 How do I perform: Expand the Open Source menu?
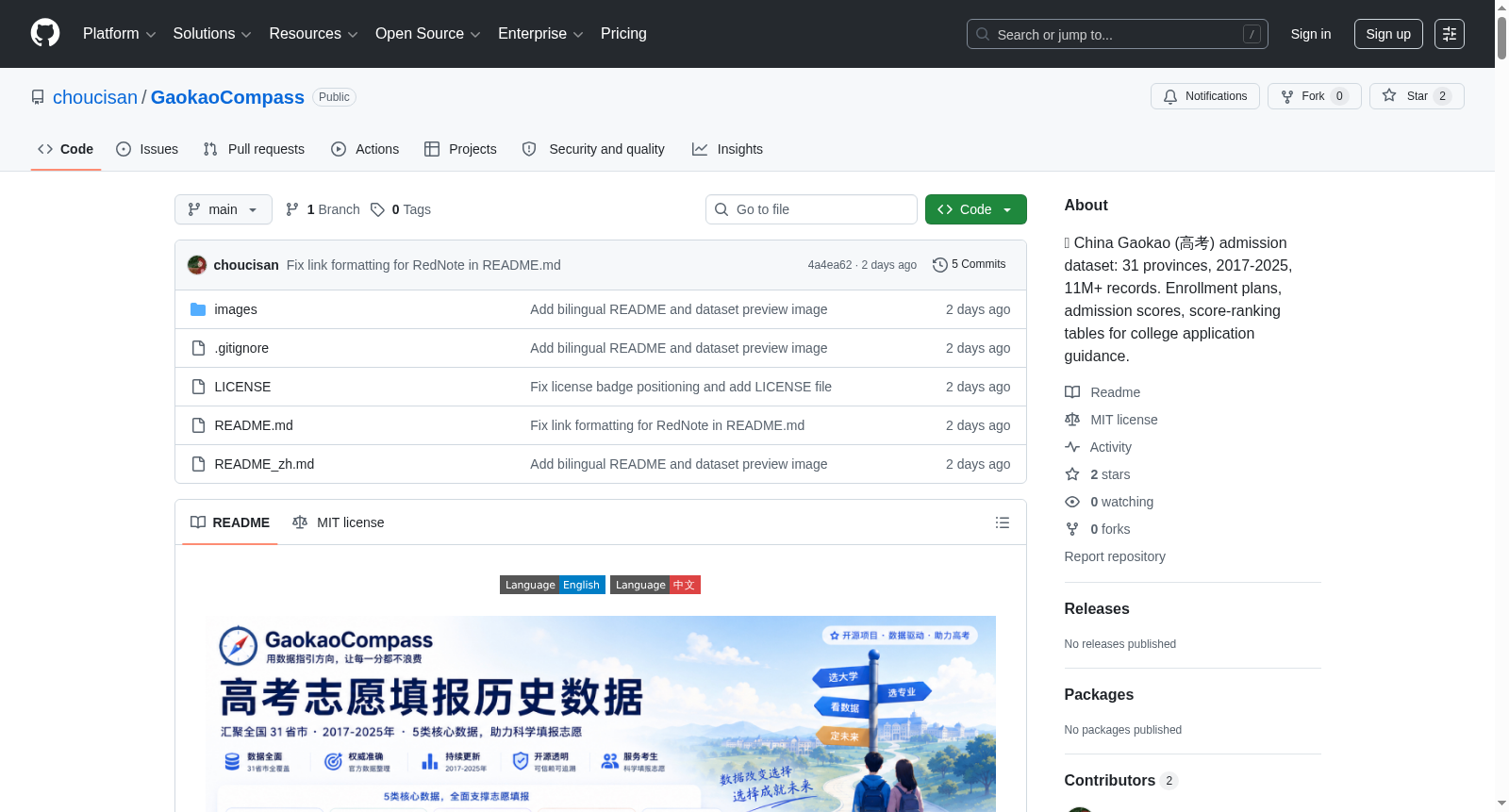click(x=428, y=34)
